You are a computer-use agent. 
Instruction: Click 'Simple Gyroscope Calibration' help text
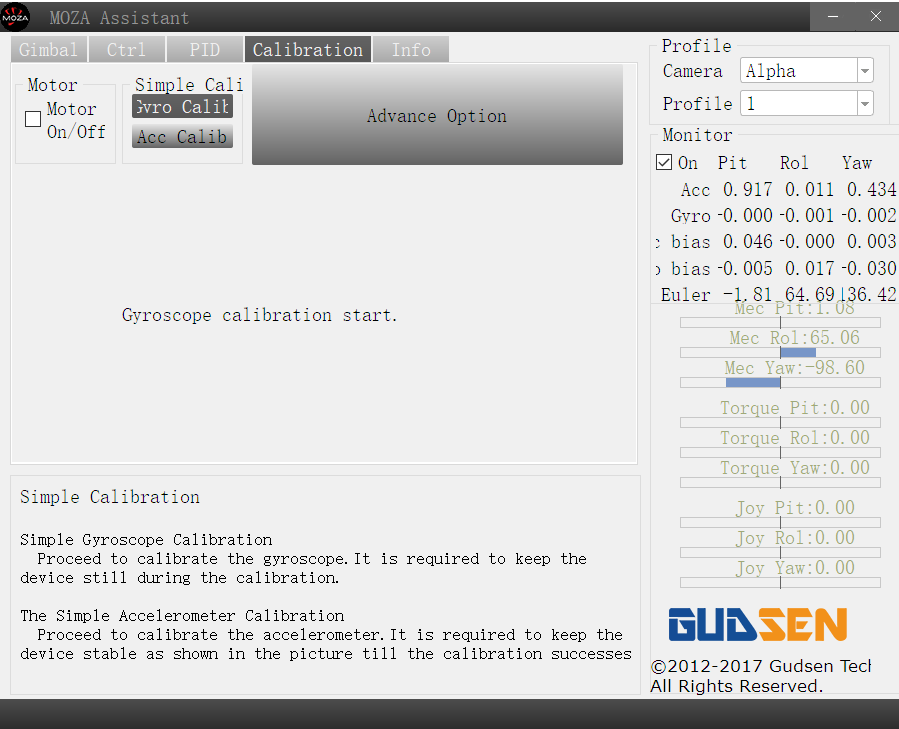pyautogui.click(x=146, y=540)
